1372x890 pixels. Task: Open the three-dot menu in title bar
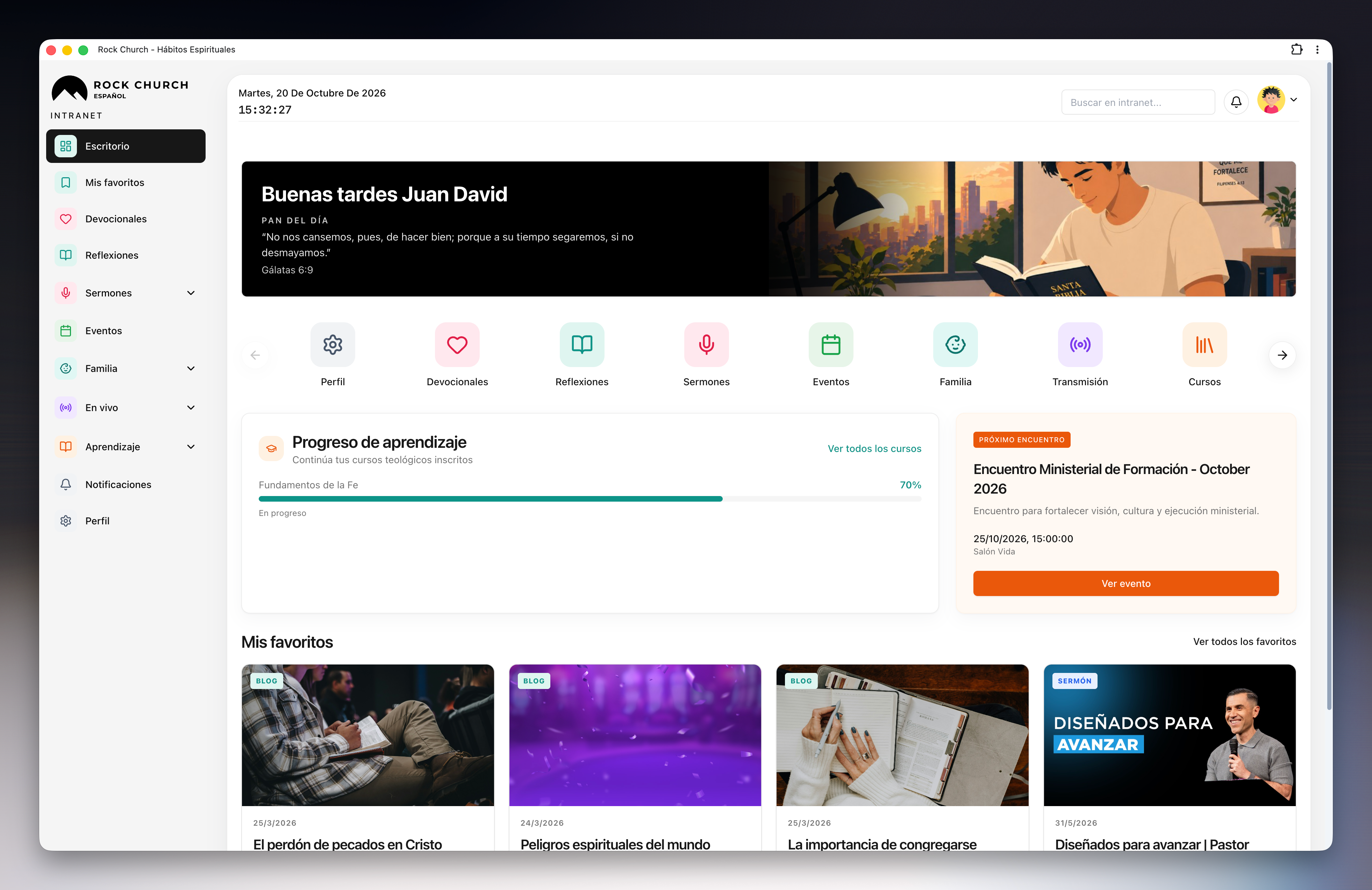(x=1317, y=50)
